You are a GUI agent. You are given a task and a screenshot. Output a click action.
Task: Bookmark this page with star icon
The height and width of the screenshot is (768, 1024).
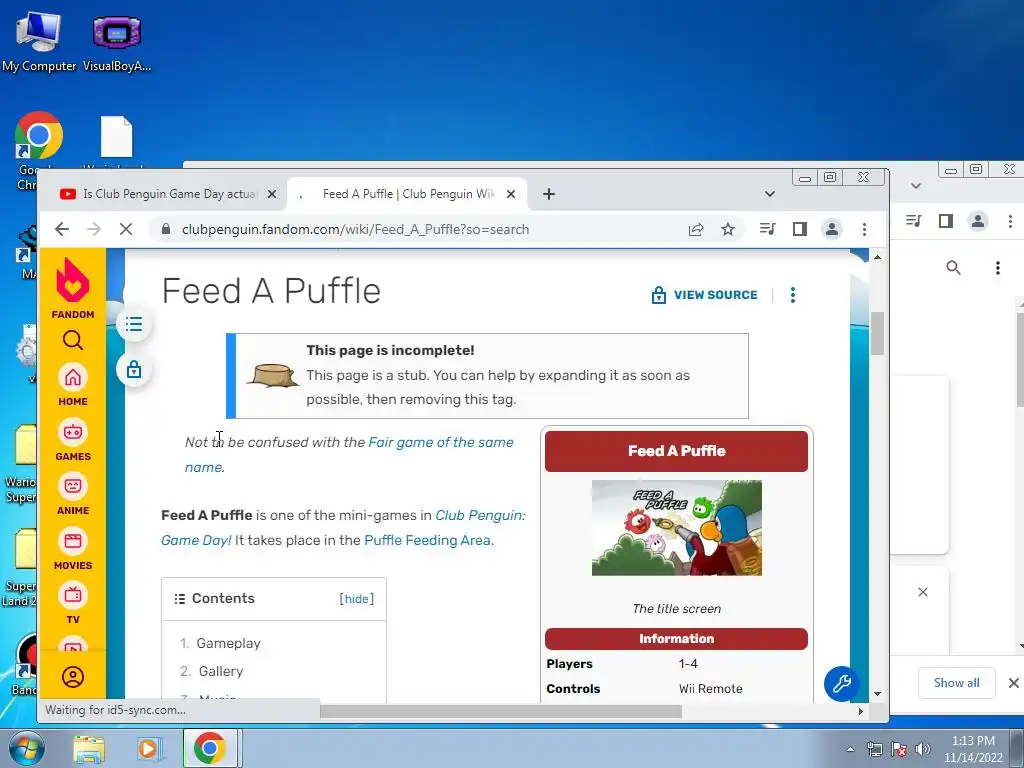(728, 229)
